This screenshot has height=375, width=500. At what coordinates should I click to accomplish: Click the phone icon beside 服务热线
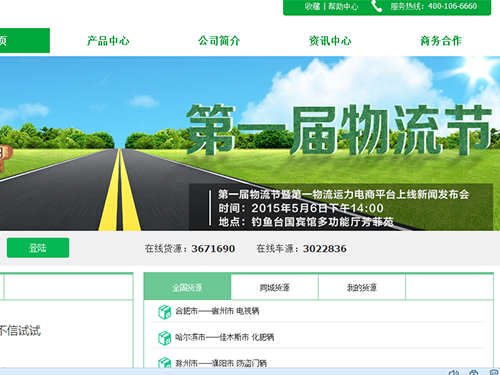(376, 6)
